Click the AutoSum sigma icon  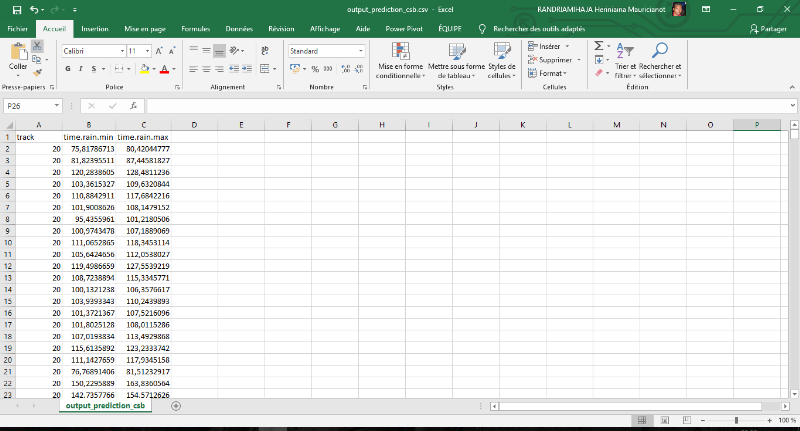[x=599, y=46]
